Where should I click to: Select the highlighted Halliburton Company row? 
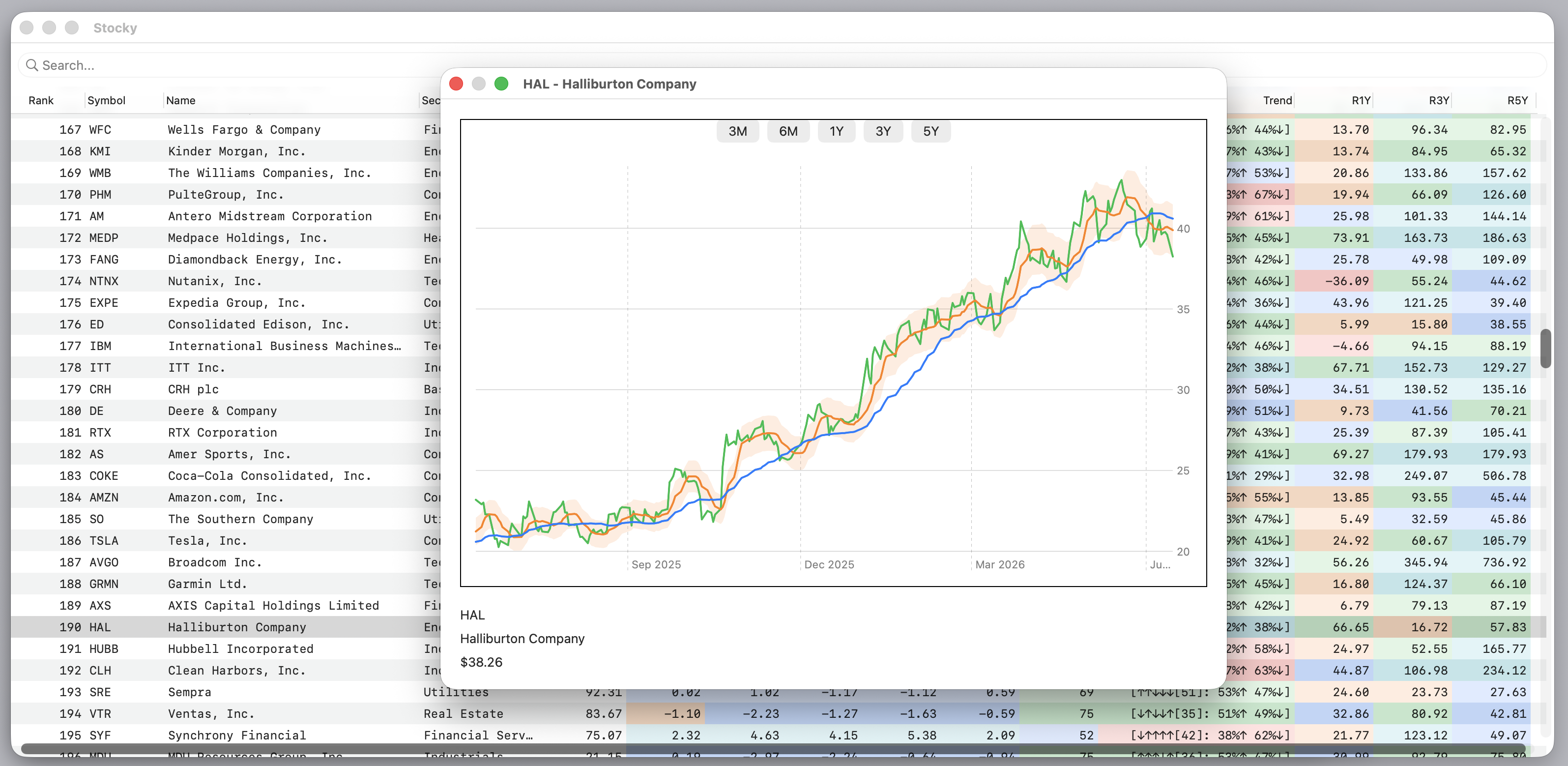(779, 626)
